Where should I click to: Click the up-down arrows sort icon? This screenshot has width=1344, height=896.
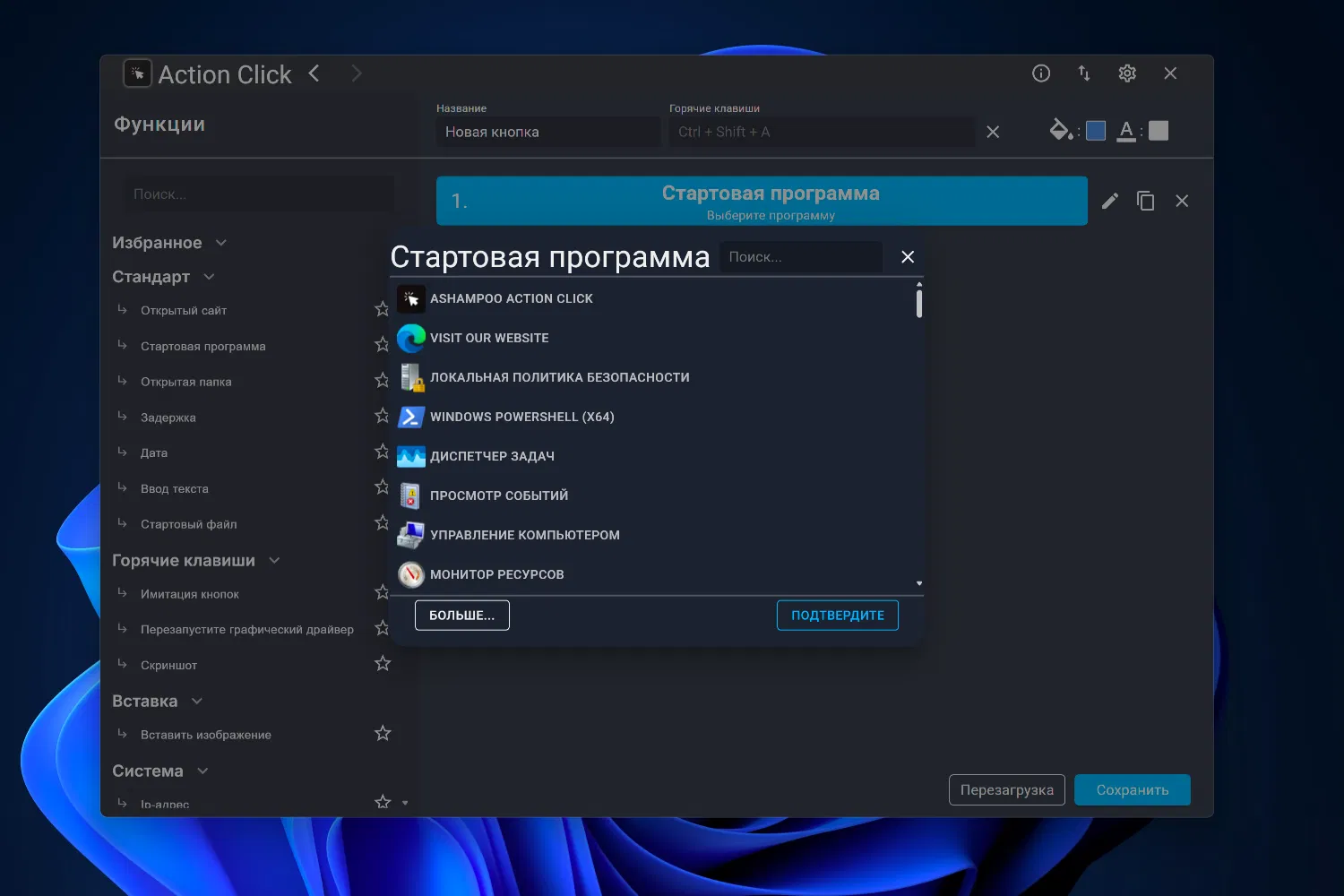coord(1084,73)
